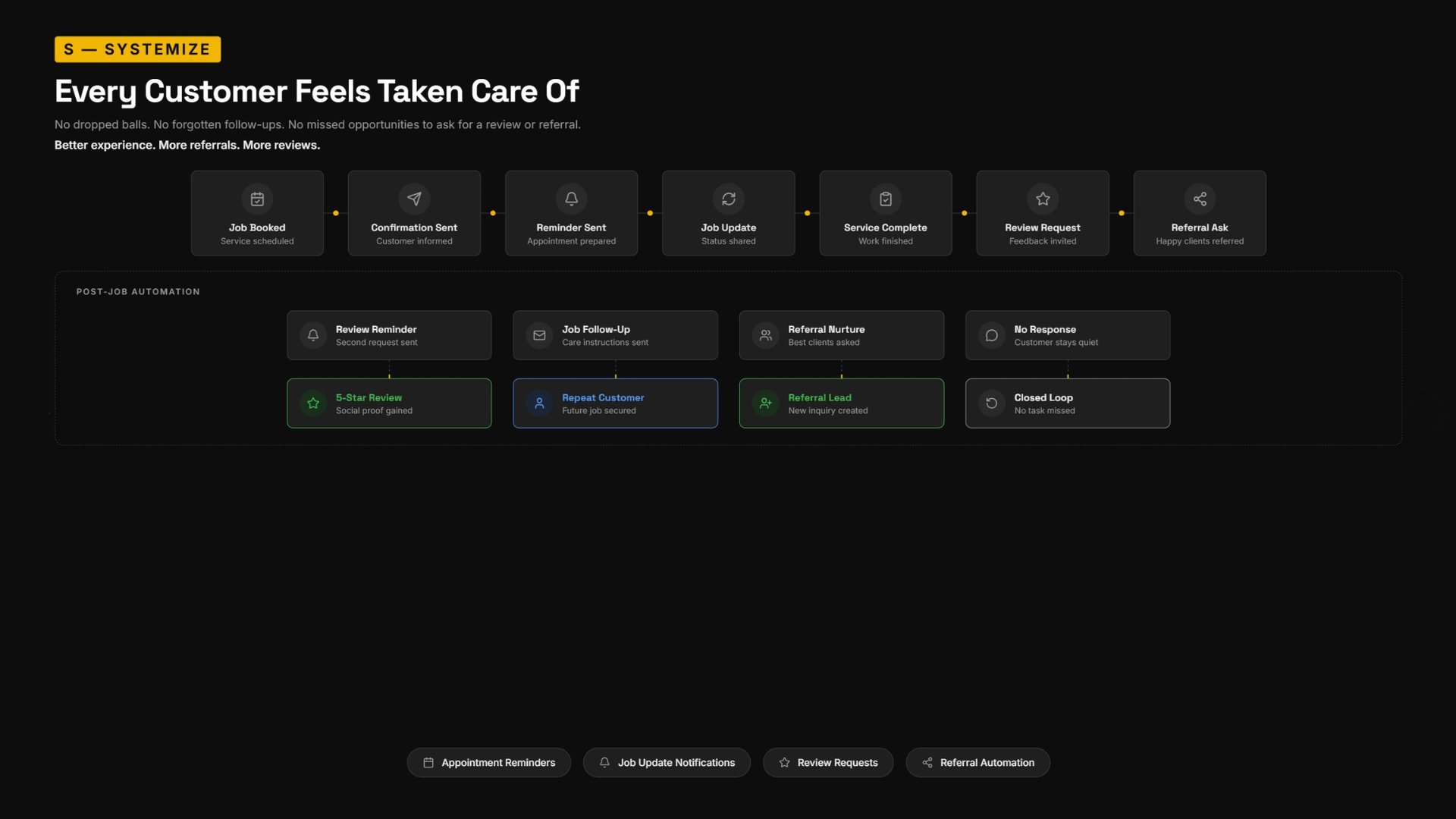
Task: Click share icon in Referral Automation pill
Action: [927, 763]
